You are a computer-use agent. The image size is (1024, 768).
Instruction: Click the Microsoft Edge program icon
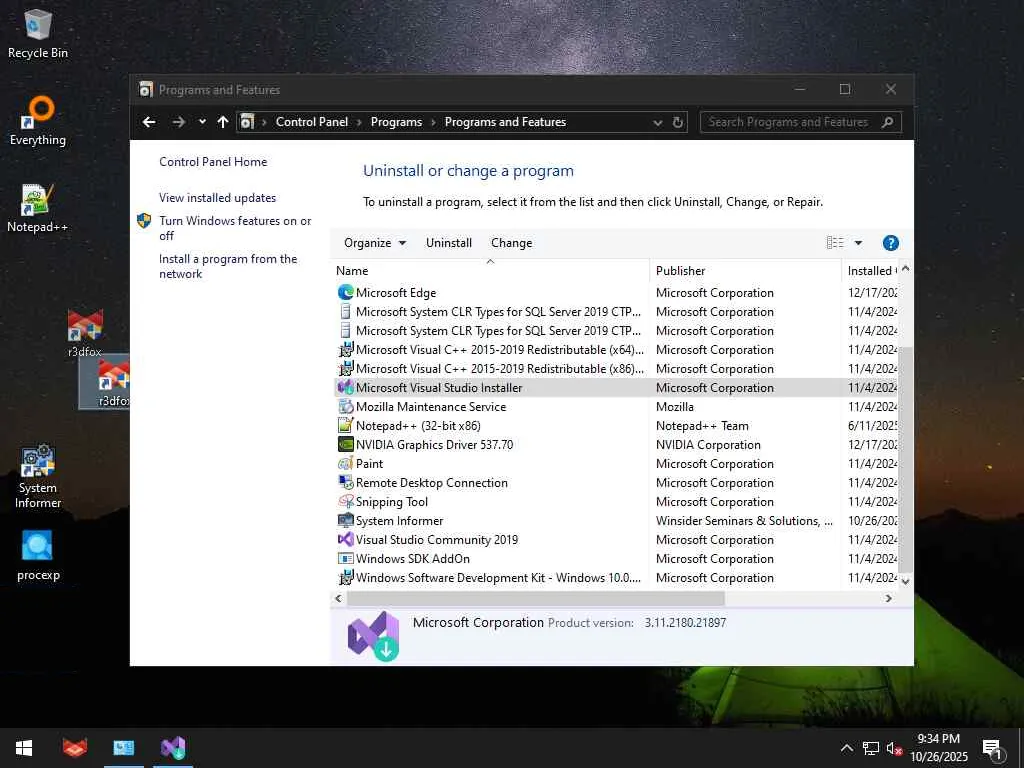(345, 293)
